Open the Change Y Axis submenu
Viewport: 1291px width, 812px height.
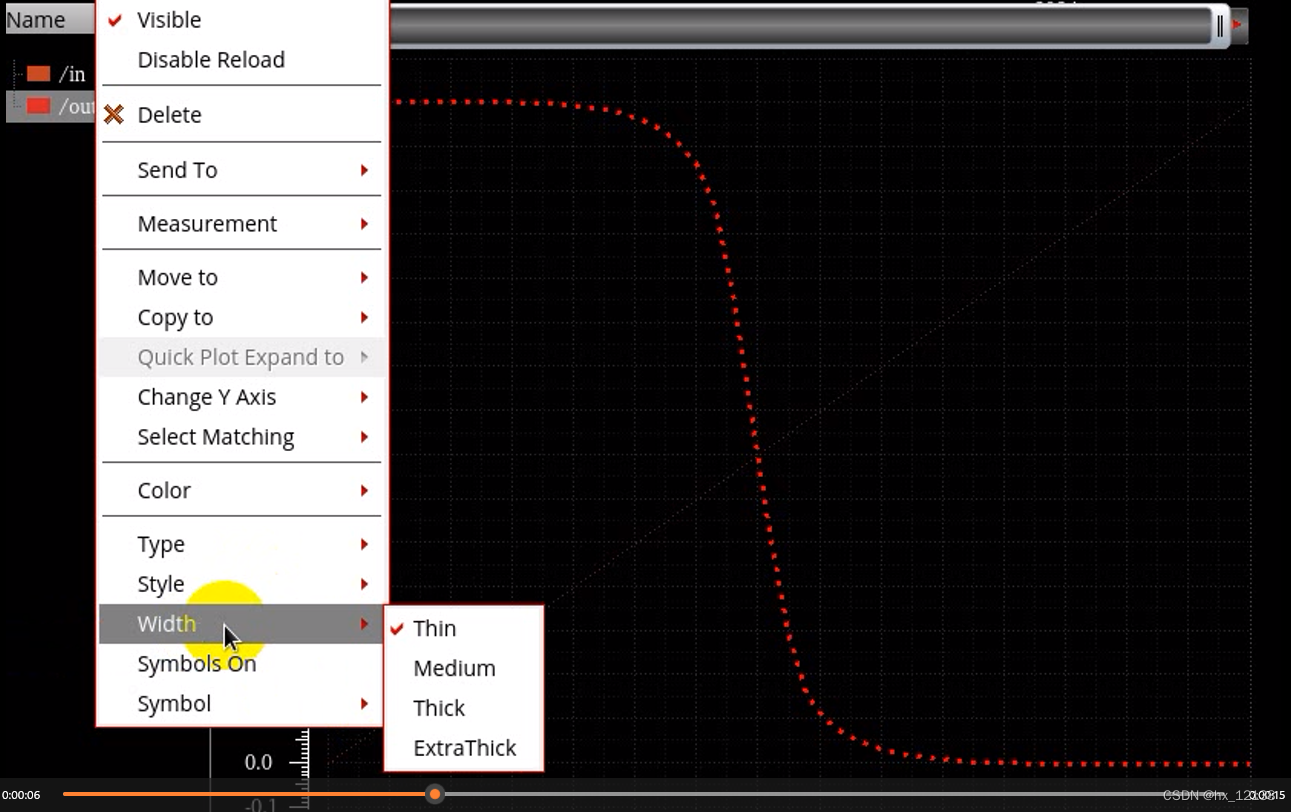[x=207, y=397]
